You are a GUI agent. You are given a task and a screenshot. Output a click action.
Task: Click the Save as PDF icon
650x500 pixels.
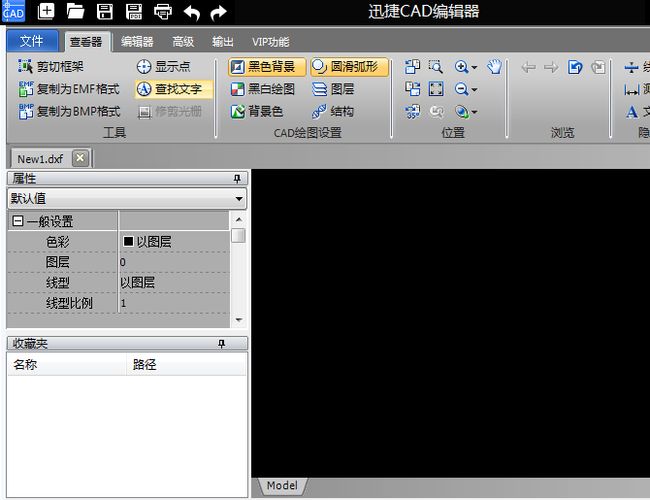point(134,12)
